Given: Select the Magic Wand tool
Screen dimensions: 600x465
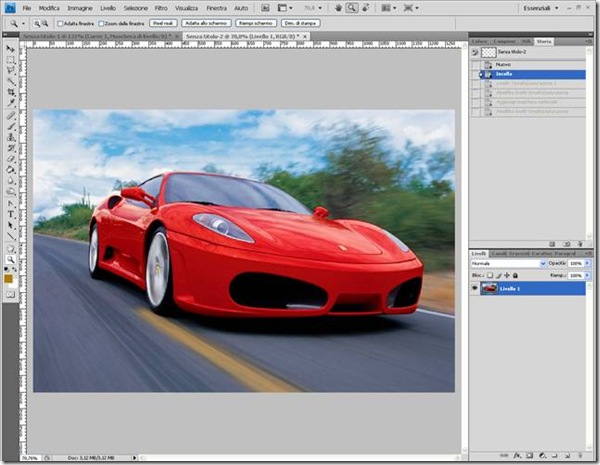Looking at the screenshot, I should [x=10, y=82].
